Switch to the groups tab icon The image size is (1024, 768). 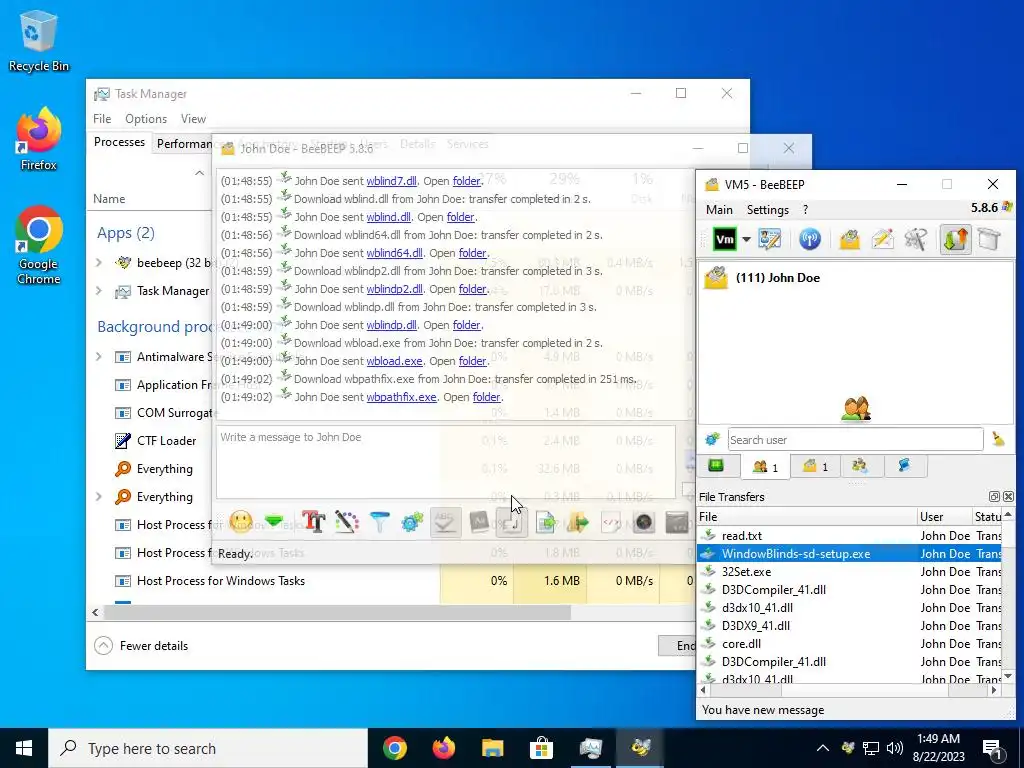click(x=859, y=466)
